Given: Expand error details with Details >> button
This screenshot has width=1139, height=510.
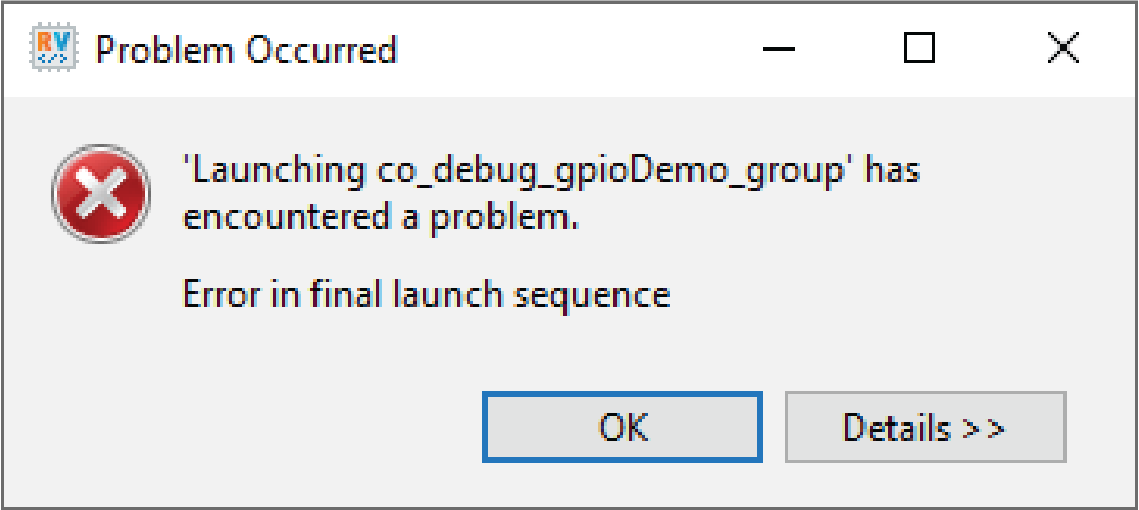Looking at the screenshot, I should 925,427.
